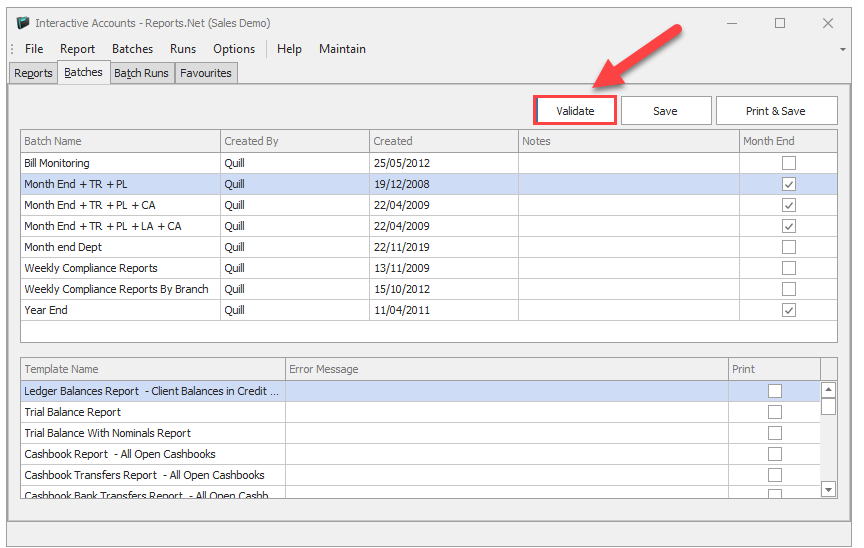The height and width of the screenshot is (548, 864).
Task: Open the Report menu
Action: pyautogui.click(x=77, y=49)
